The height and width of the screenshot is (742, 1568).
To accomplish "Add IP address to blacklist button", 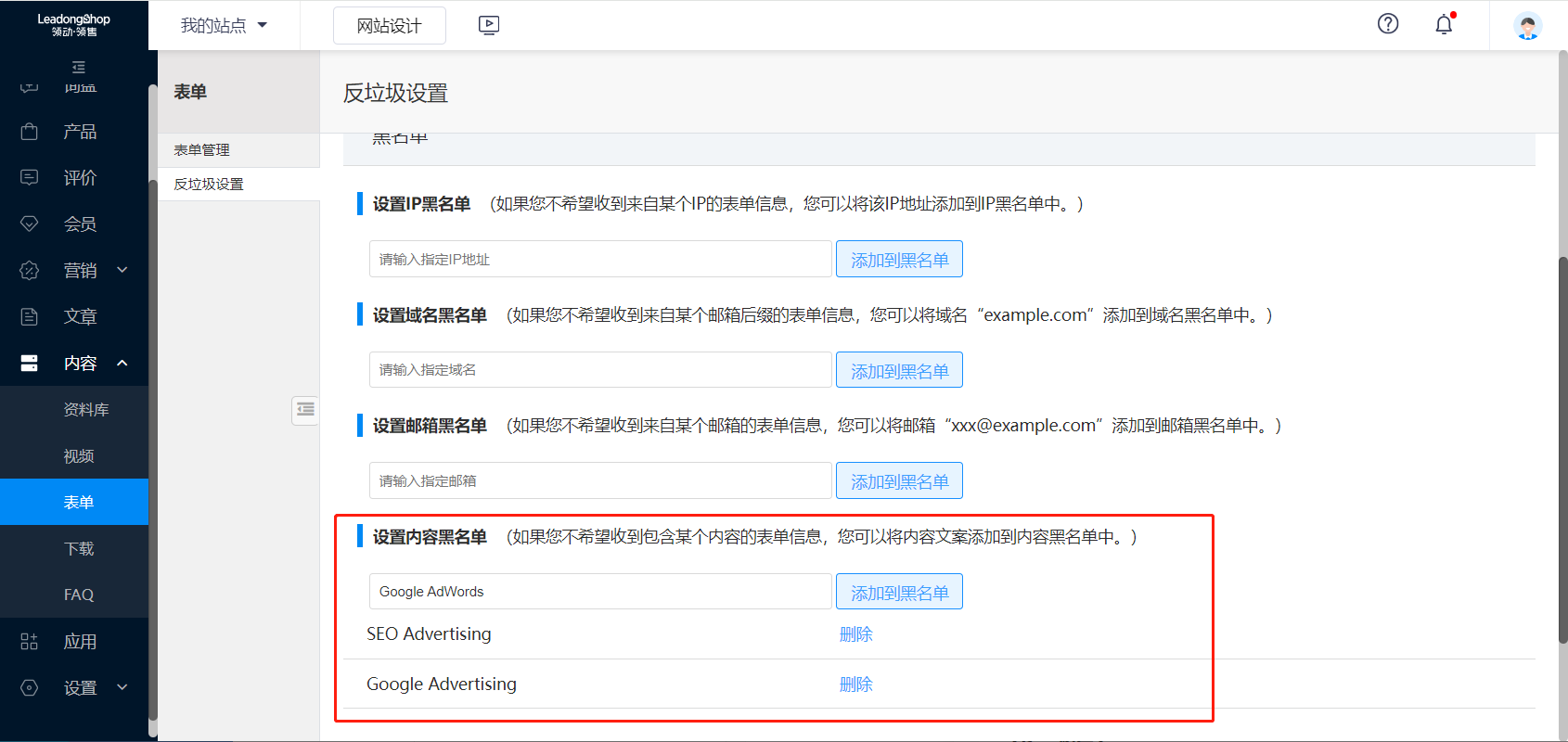I will pyautogui.click(x=899, y=259).
